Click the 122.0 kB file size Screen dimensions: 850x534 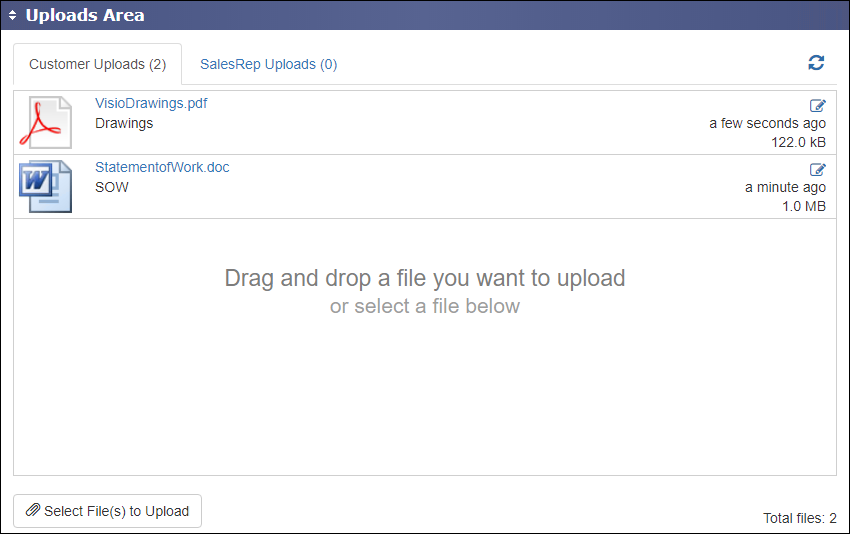click(x=798, y=142)
